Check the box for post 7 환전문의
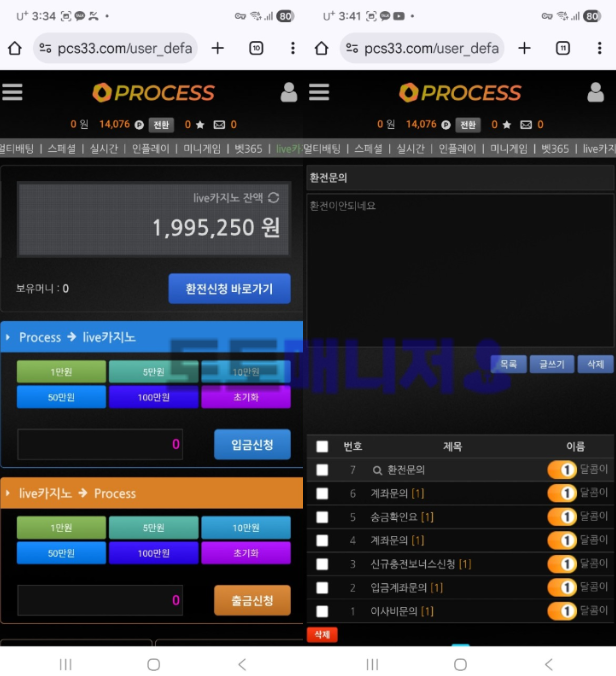 click(x=322, y=470)
